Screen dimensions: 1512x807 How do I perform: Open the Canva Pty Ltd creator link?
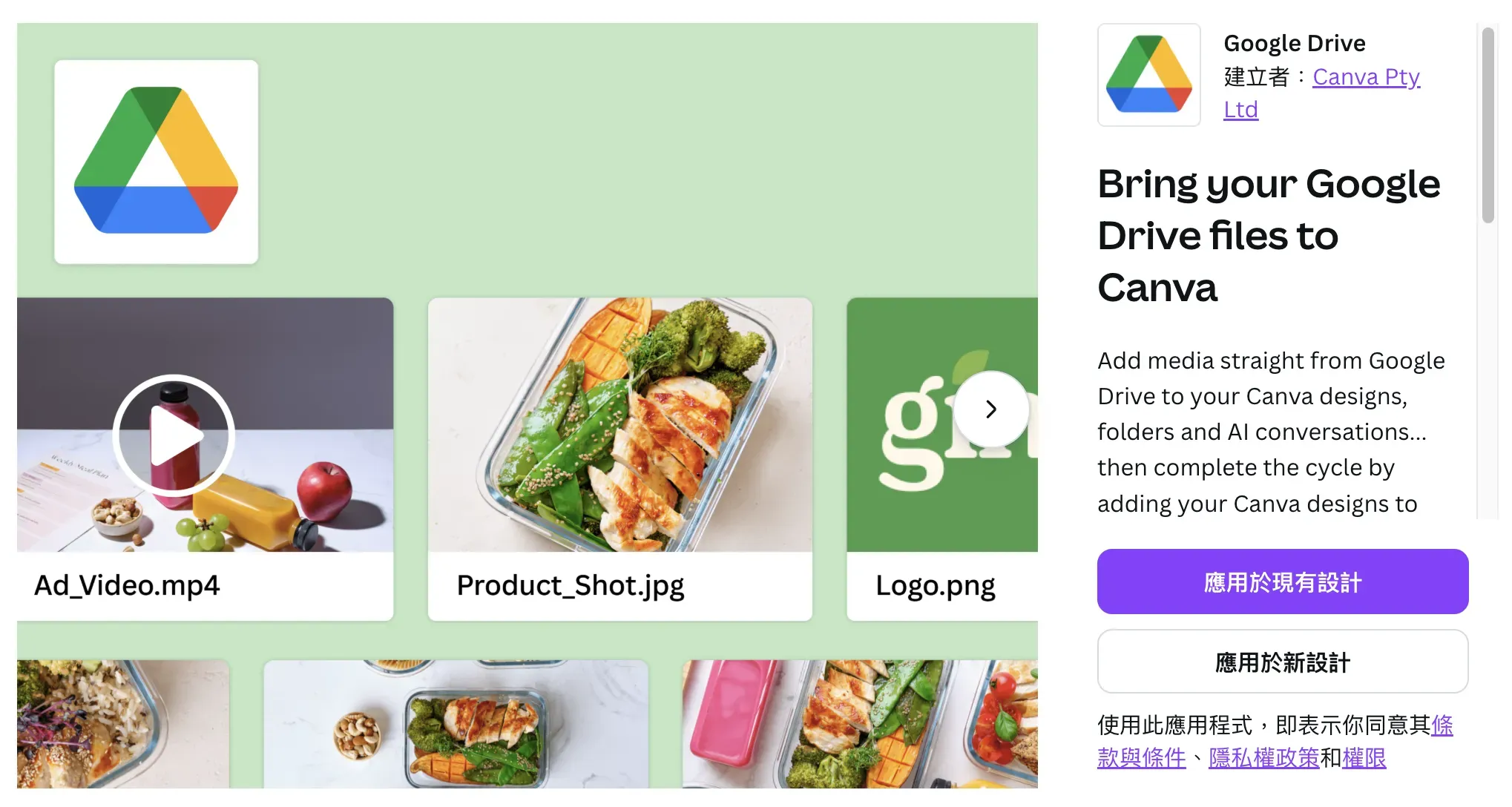1322,93
